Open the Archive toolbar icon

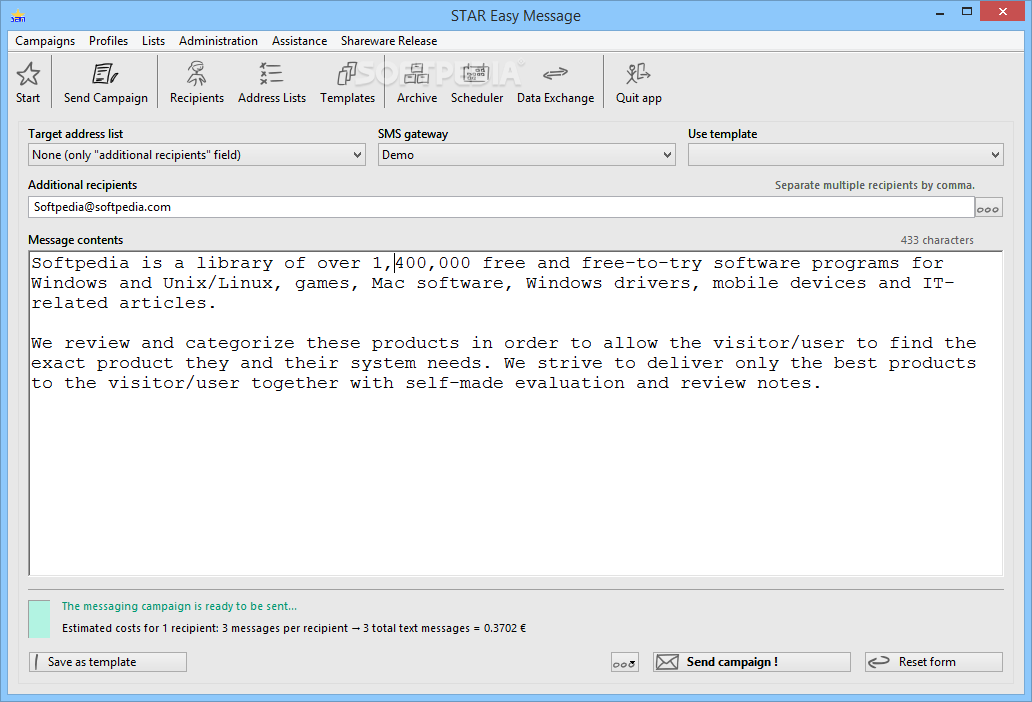pos(416,74)
